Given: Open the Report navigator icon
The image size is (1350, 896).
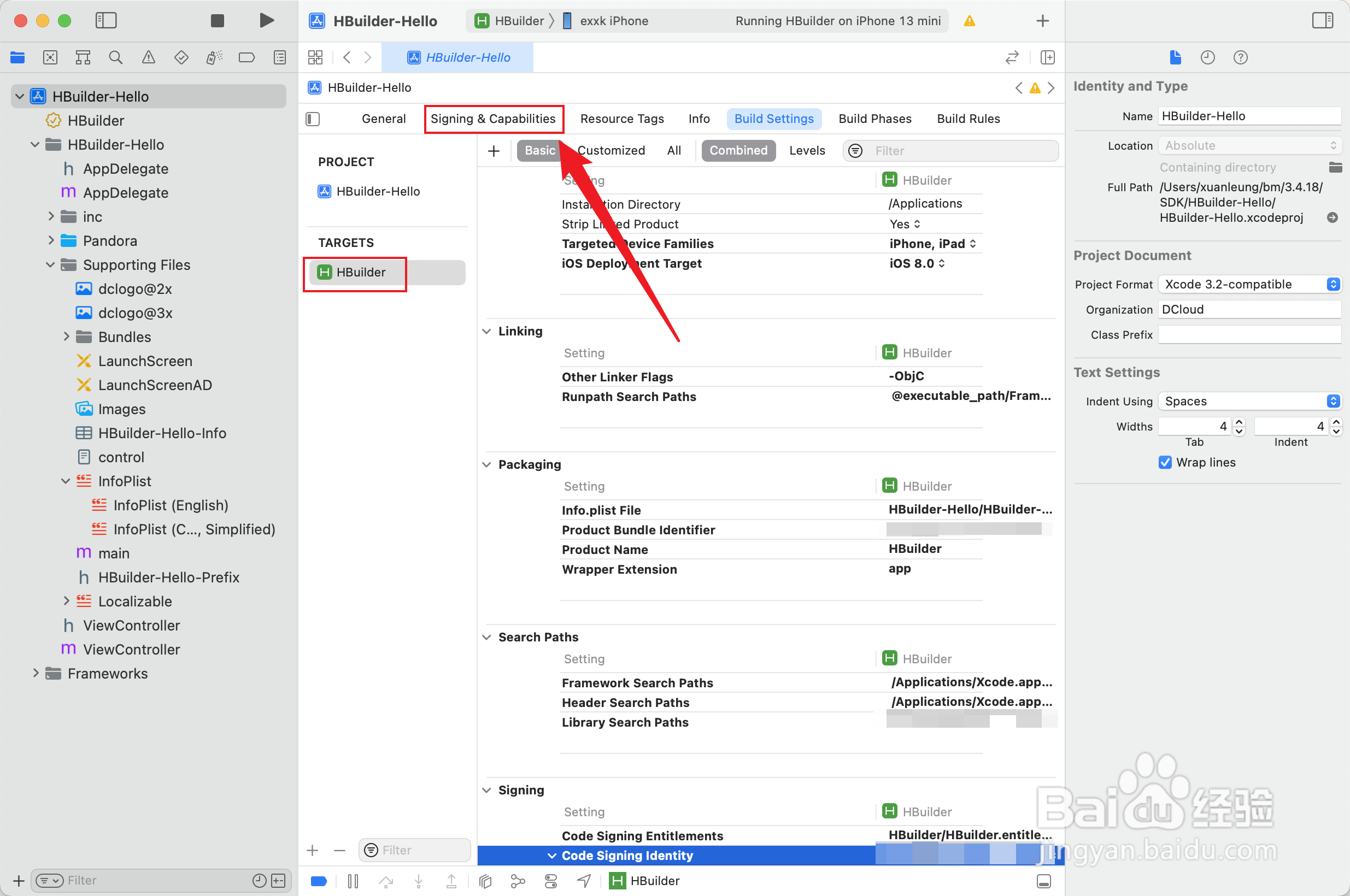Looking at the screenshot, I should click(279, 57).
